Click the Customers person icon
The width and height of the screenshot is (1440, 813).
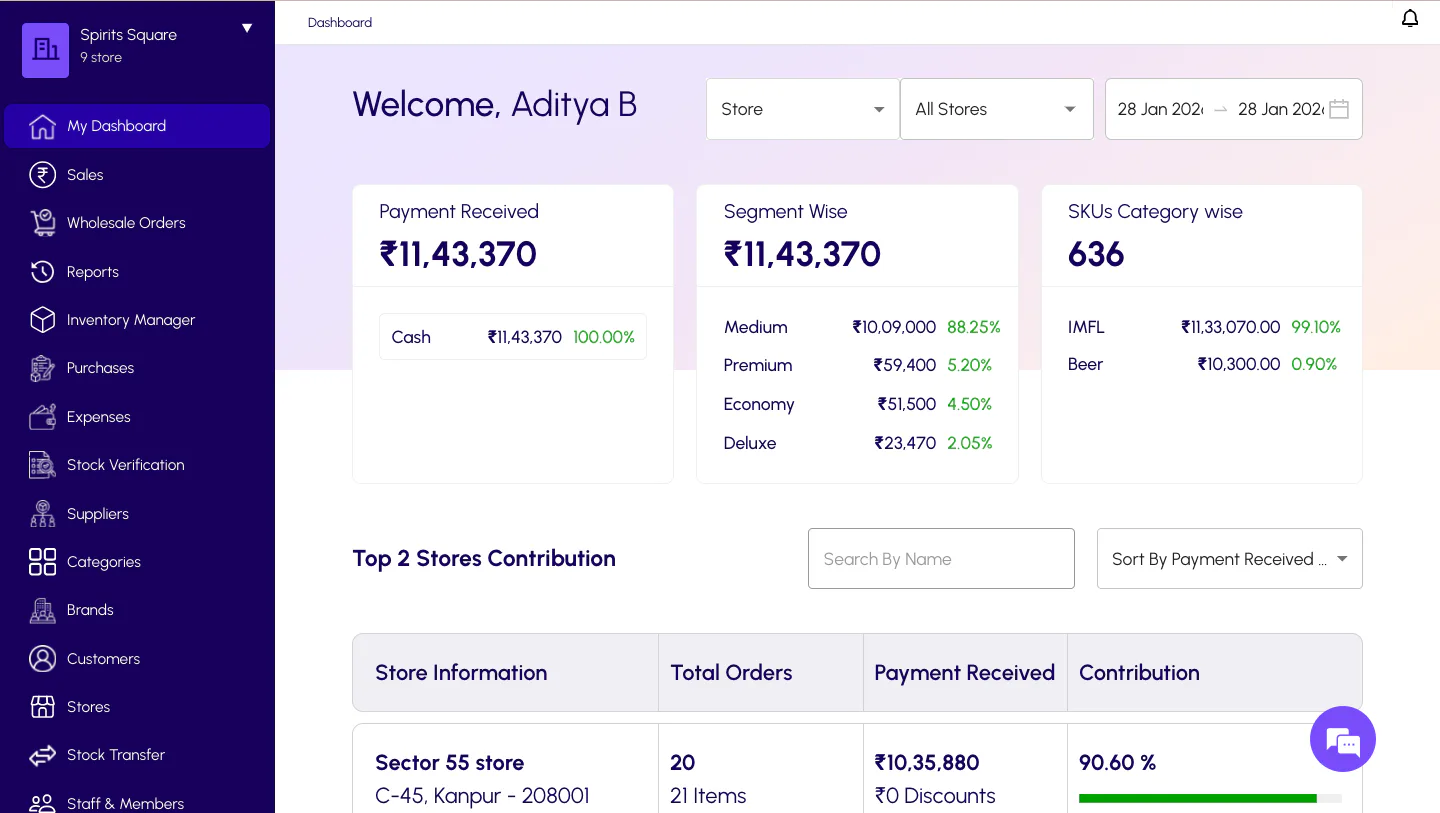pyautogui.click(x=42, y=659)
